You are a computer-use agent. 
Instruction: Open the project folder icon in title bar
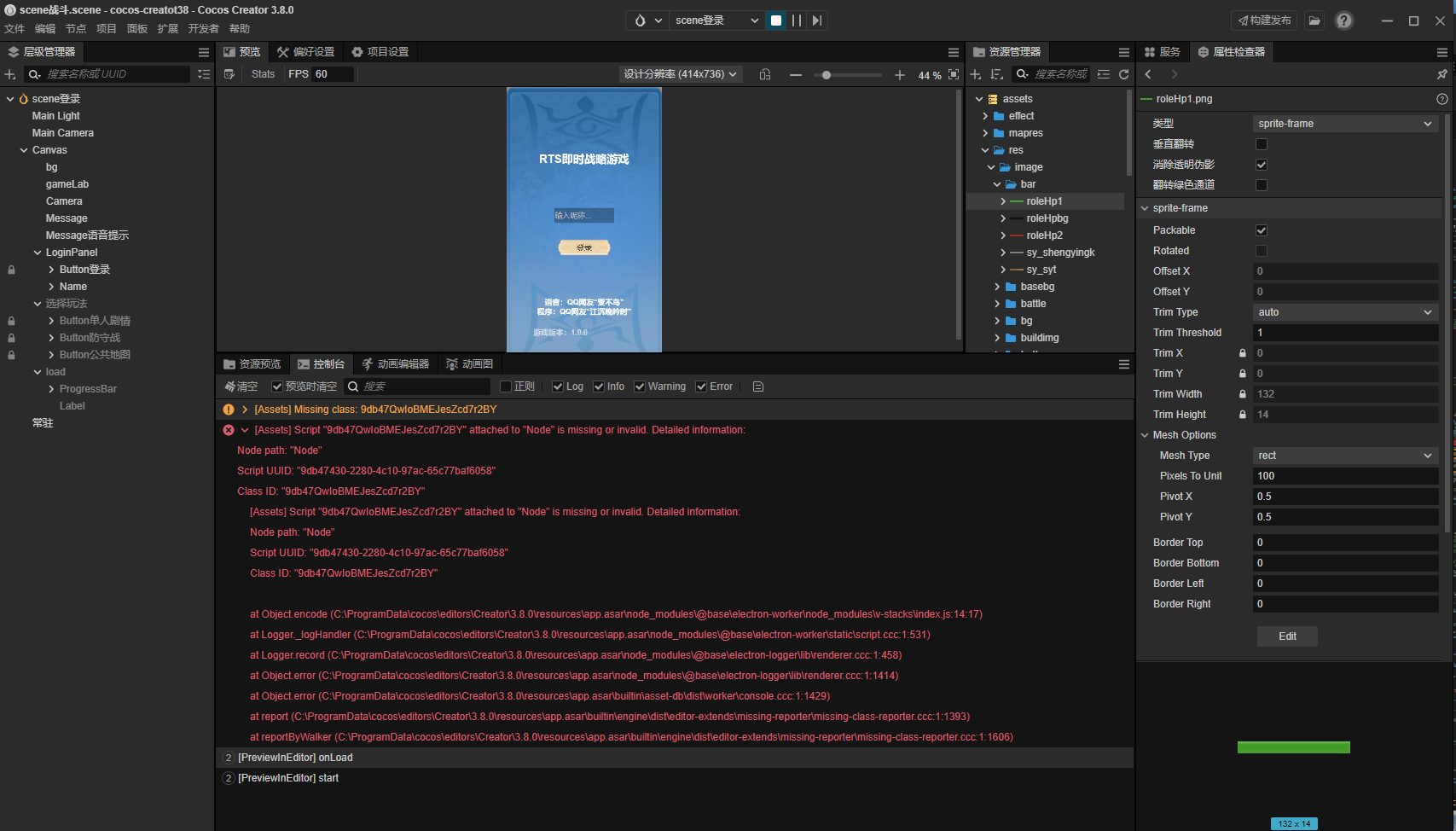1314,20
